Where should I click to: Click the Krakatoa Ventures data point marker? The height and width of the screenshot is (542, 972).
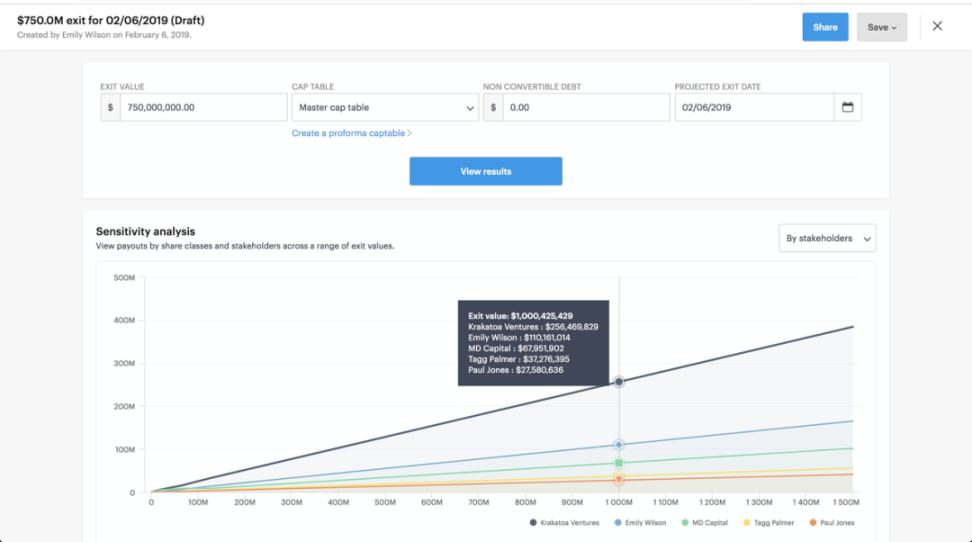click(x=619, y=382)
